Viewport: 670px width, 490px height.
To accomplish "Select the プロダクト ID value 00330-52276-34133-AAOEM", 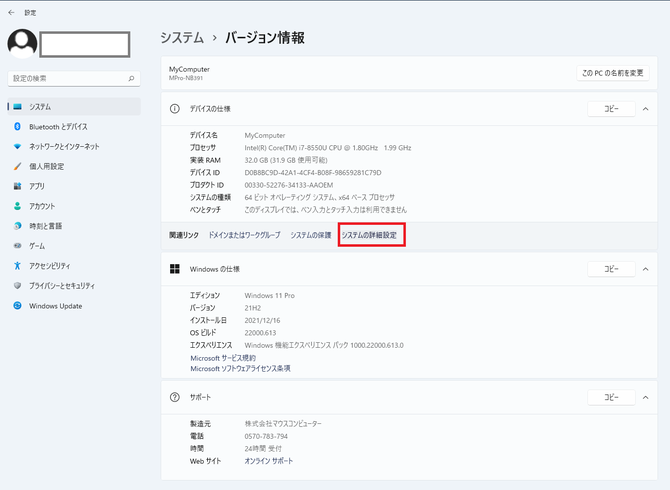I will [289, 185].
